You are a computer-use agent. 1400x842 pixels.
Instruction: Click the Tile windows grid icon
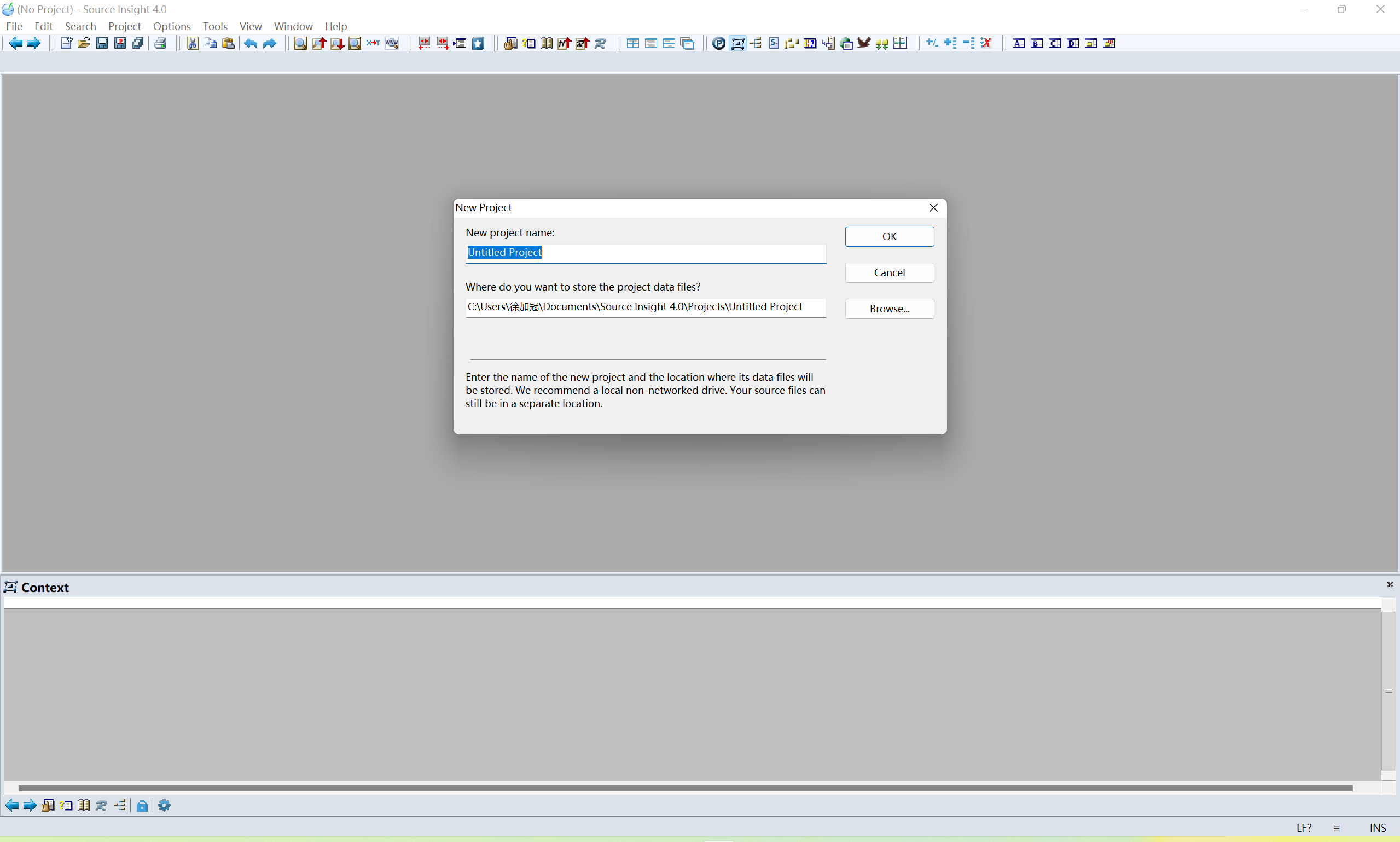tap(633, 43)
